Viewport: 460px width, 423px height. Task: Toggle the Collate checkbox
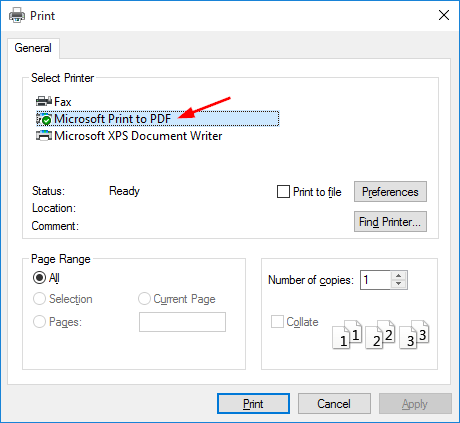pyautogui.click(x=277, y=322)
